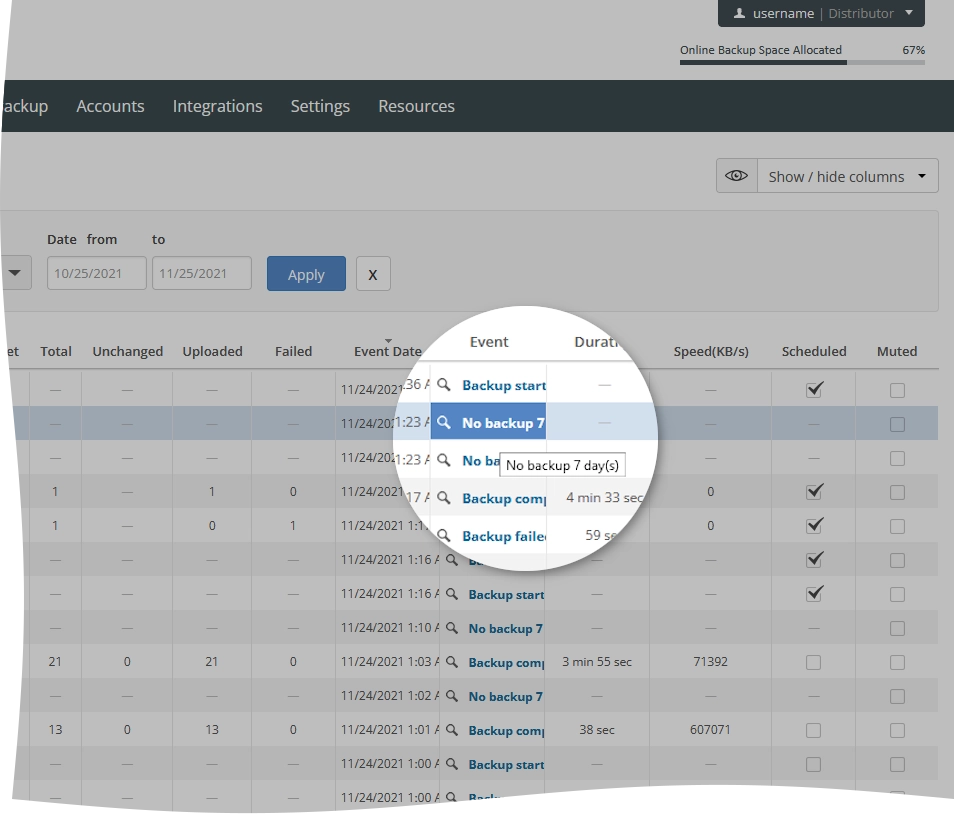Click the eye icon beside Show / hide columns
Viewport: 954px width, 814px height.
click(x=736, y=176)
